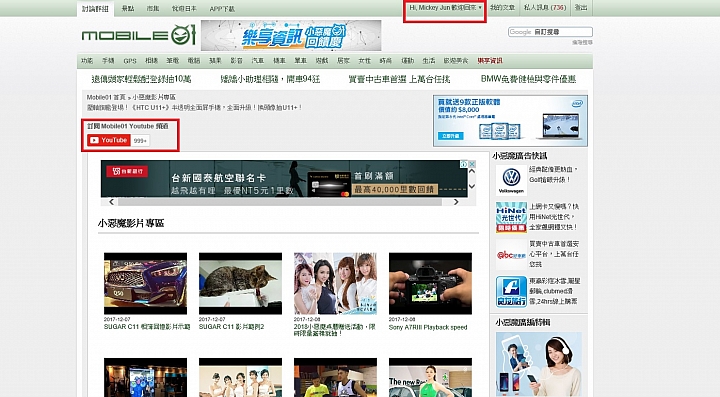Expand the Hi, Mickey Jun account dropdown
Viewport: 720px width, 397px height.
click(445, 8)
